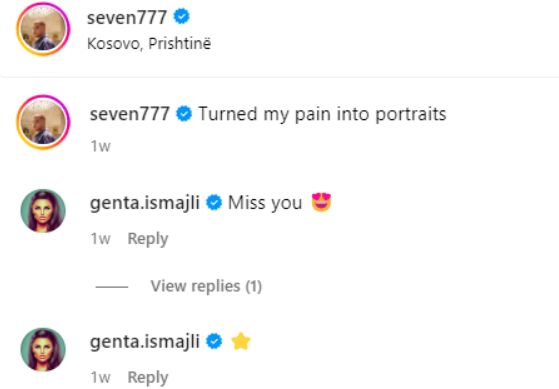Click genta.ismajli username on Miss you comment
Viewport: 559px width, 389px height.
[x=145, y=203]
